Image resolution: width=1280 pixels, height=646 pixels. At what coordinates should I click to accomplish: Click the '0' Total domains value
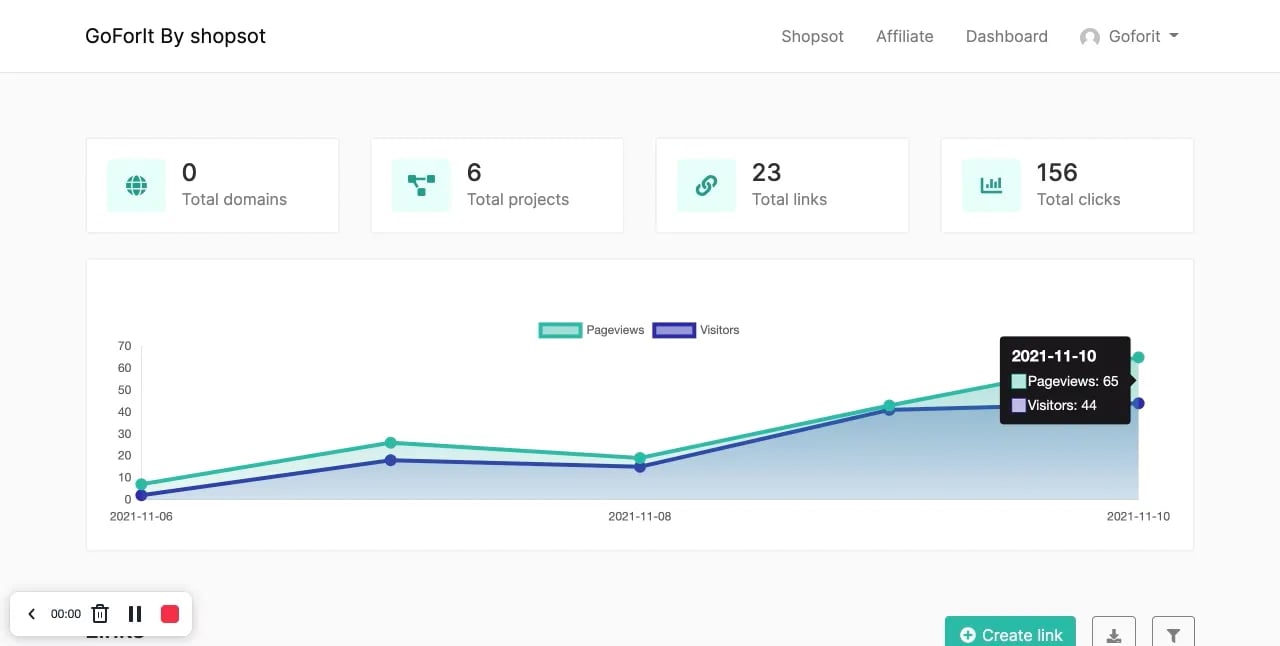click(x=189, y=172)
